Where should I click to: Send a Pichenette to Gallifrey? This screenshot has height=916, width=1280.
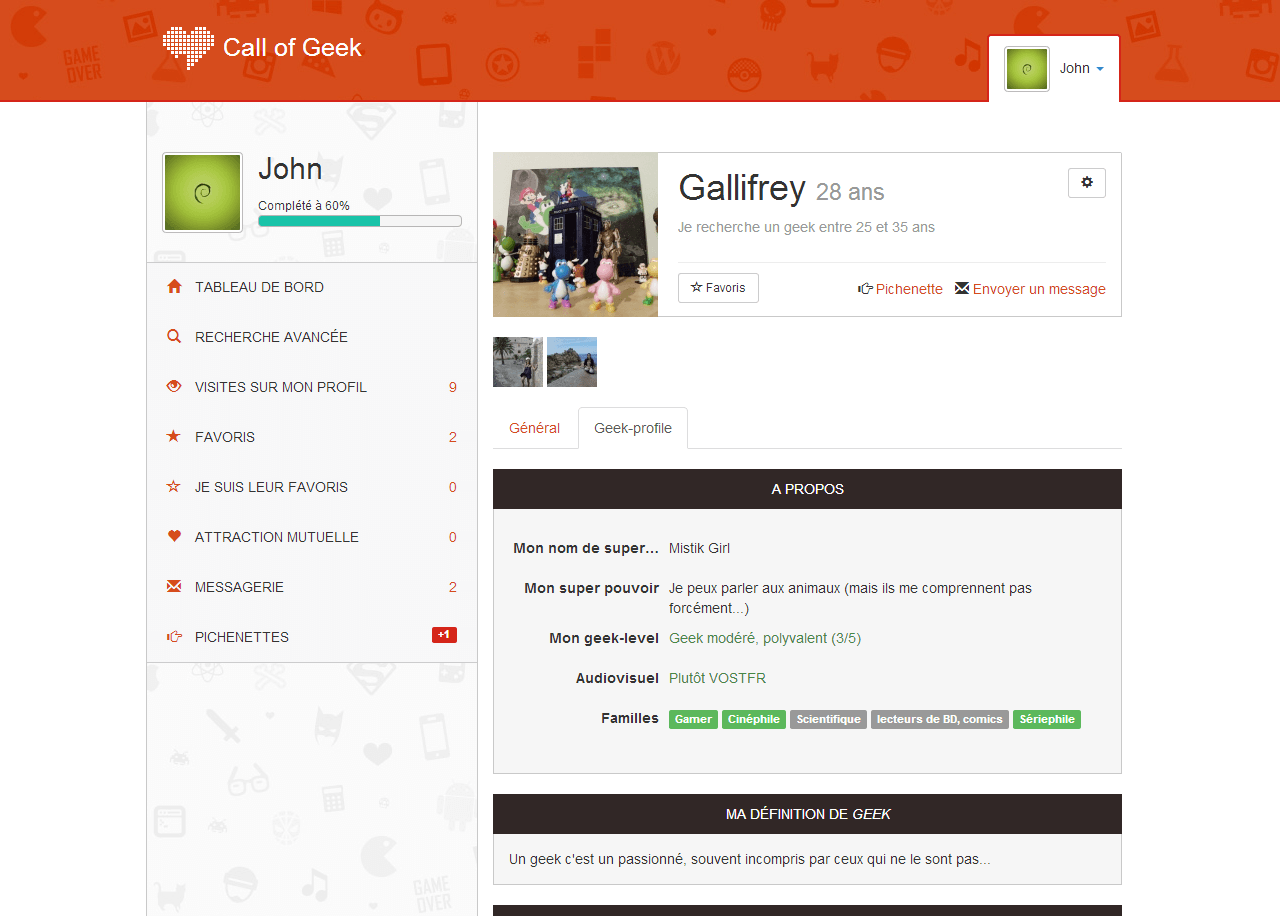[x=900, y=289]
